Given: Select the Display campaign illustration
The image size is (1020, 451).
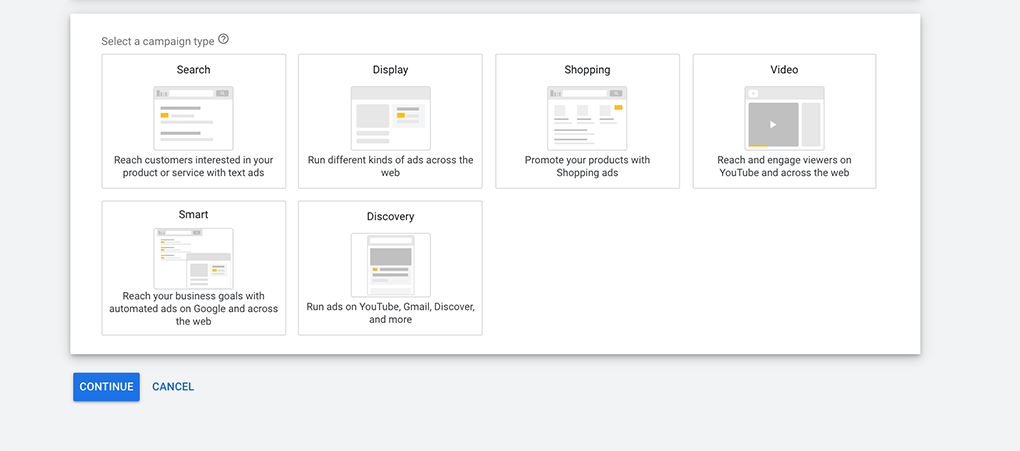Looking at the screenshot, I should pyautogui.click(x=390, y=118).
